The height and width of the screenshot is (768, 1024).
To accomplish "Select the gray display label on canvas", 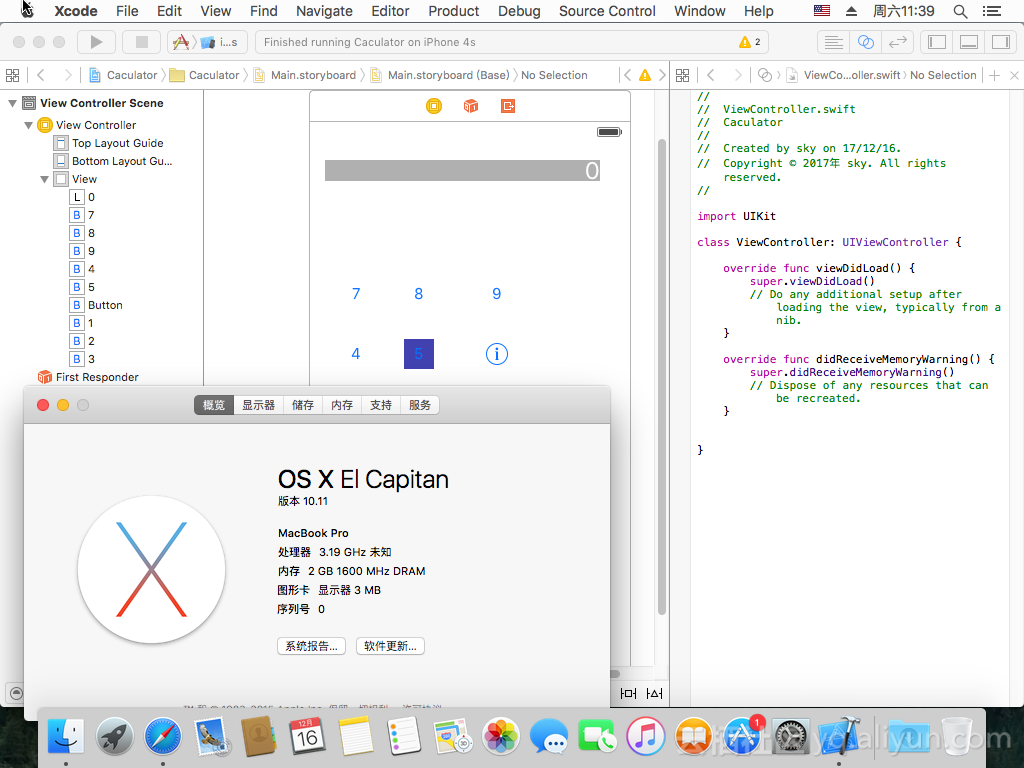I will [x=462, y=170].
